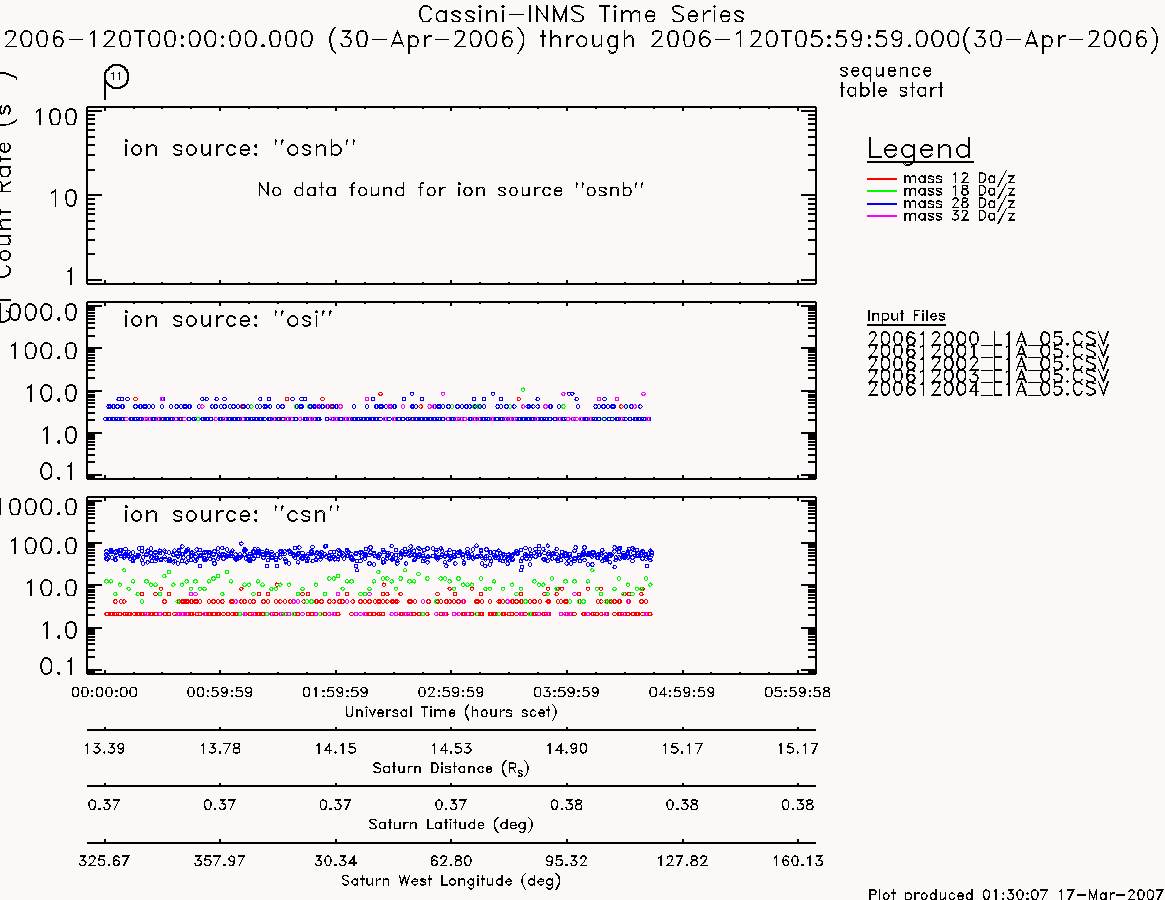Click the ion source "csn" panel label
The height and width of the screenshot is (900, 1165).
(x=232, y=514)
